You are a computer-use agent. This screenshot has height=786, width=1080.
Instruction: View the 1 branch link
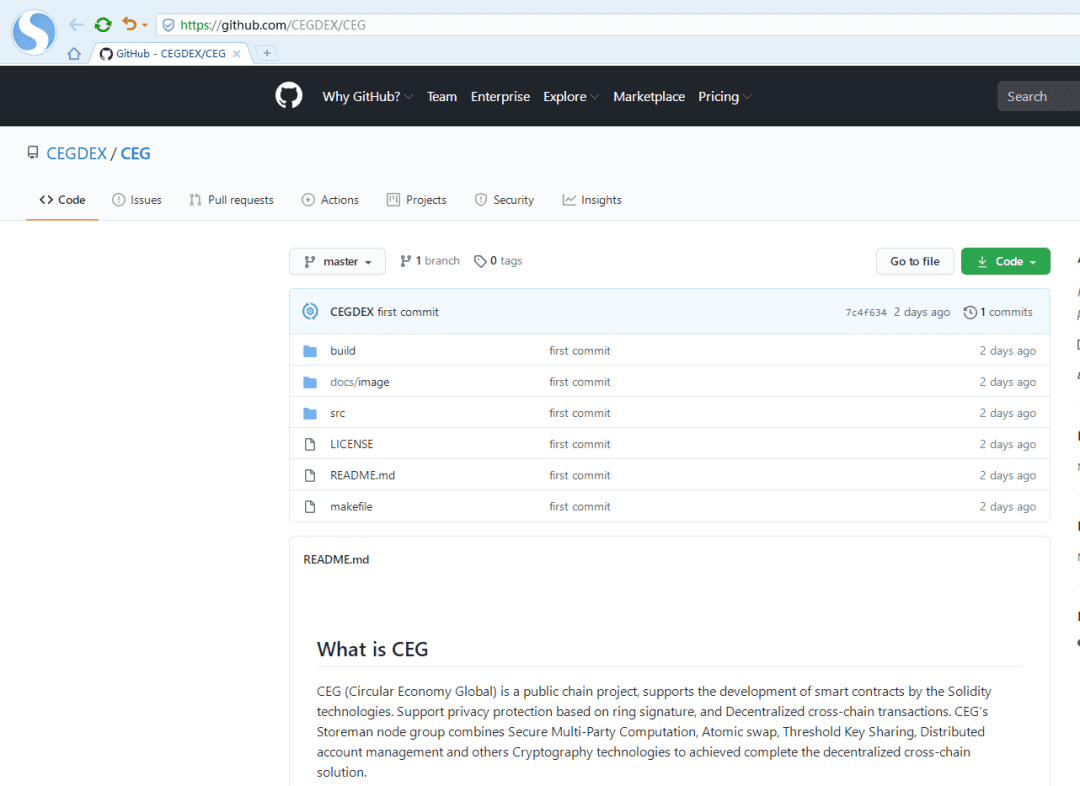click(x=430, y=260)
